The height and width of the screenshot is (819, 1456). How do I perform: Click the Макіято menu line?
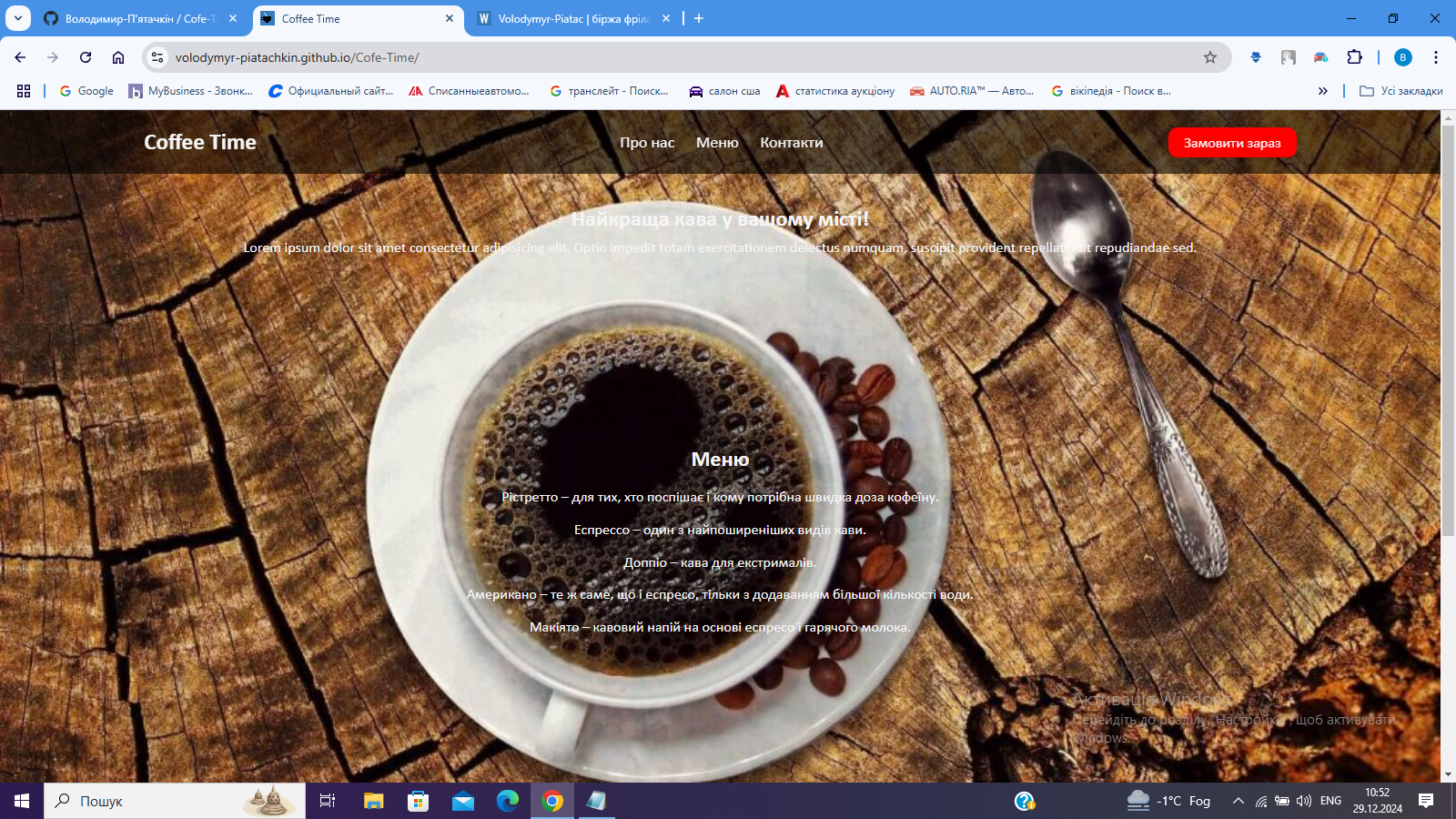coord(720,627)
